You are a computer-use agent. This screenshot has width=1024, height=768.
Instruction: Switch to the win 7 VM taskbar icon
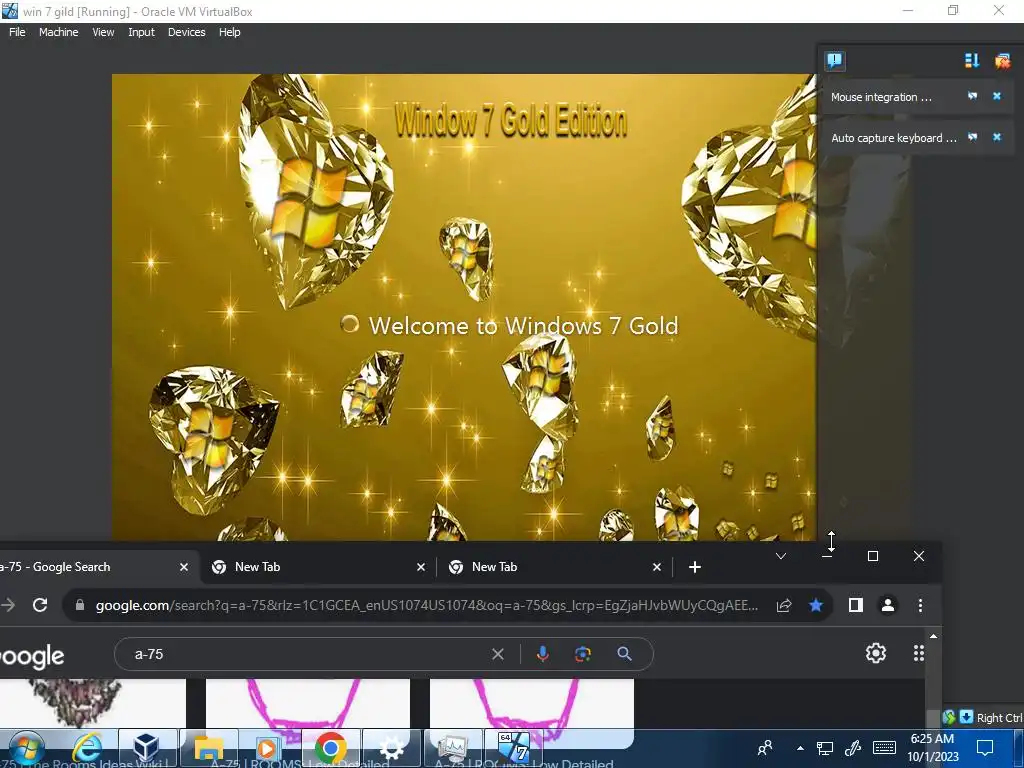pyautogui.click(x=514, y=748)
